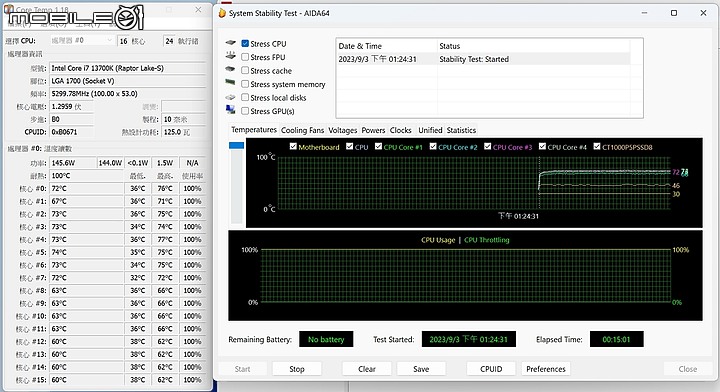Click the CPU Throttling legend label
The height and width of the screenshot is (392, 720).
tap(487, 240)
